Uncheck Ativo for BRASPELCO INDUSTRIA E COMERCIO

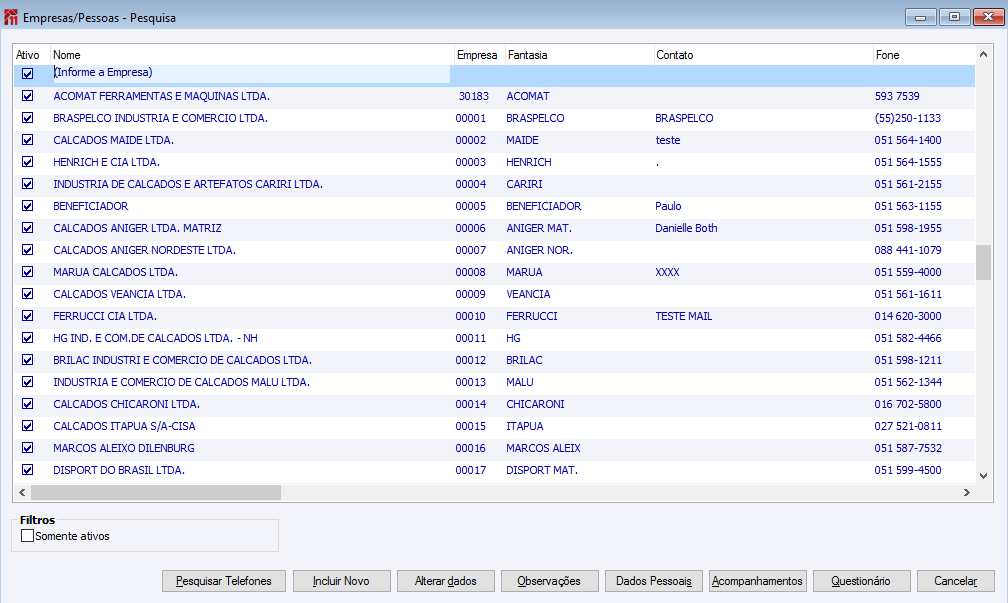coord(28,118)
